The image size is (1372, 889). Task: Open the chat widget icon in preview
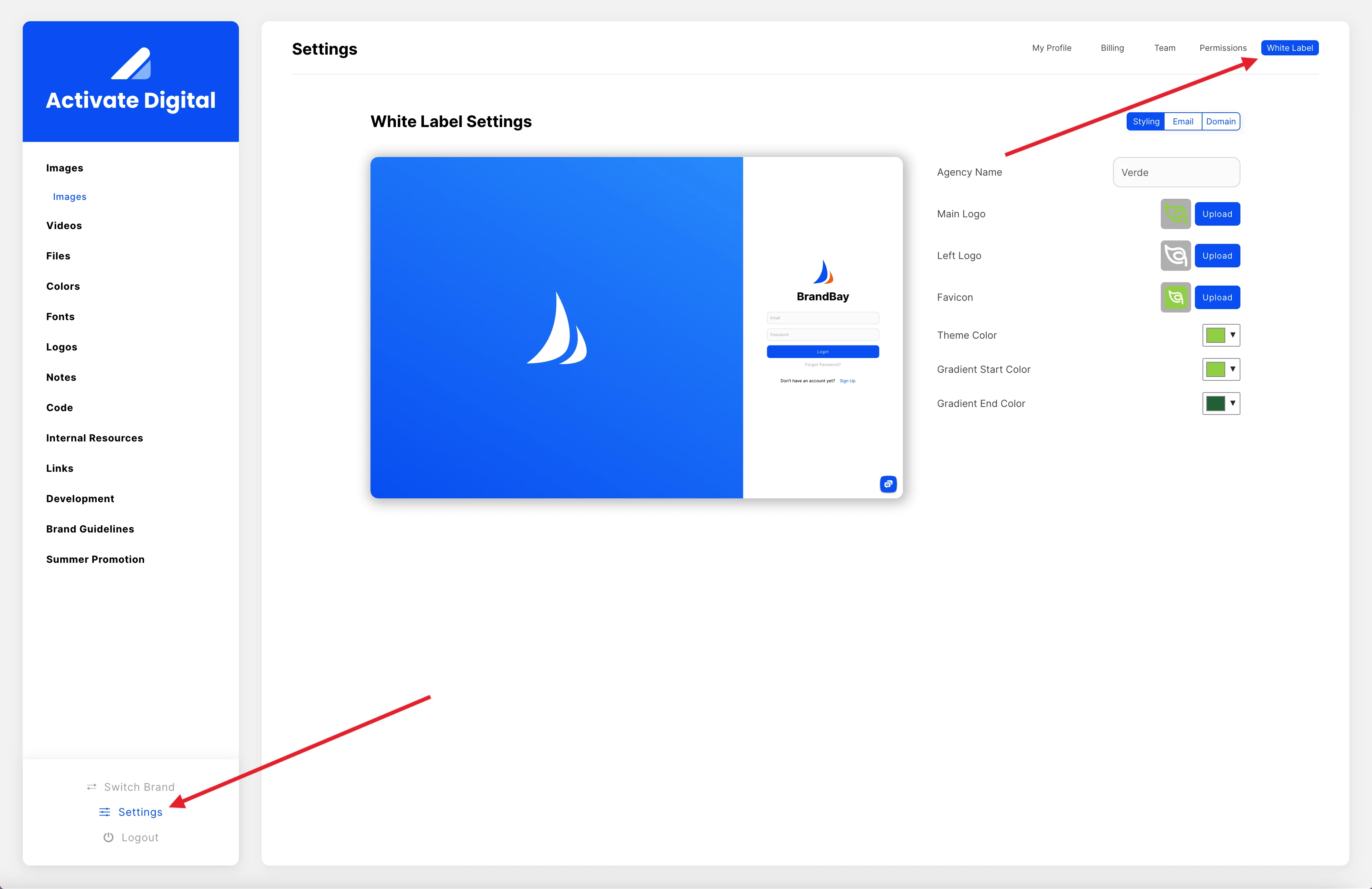(888, 484)
